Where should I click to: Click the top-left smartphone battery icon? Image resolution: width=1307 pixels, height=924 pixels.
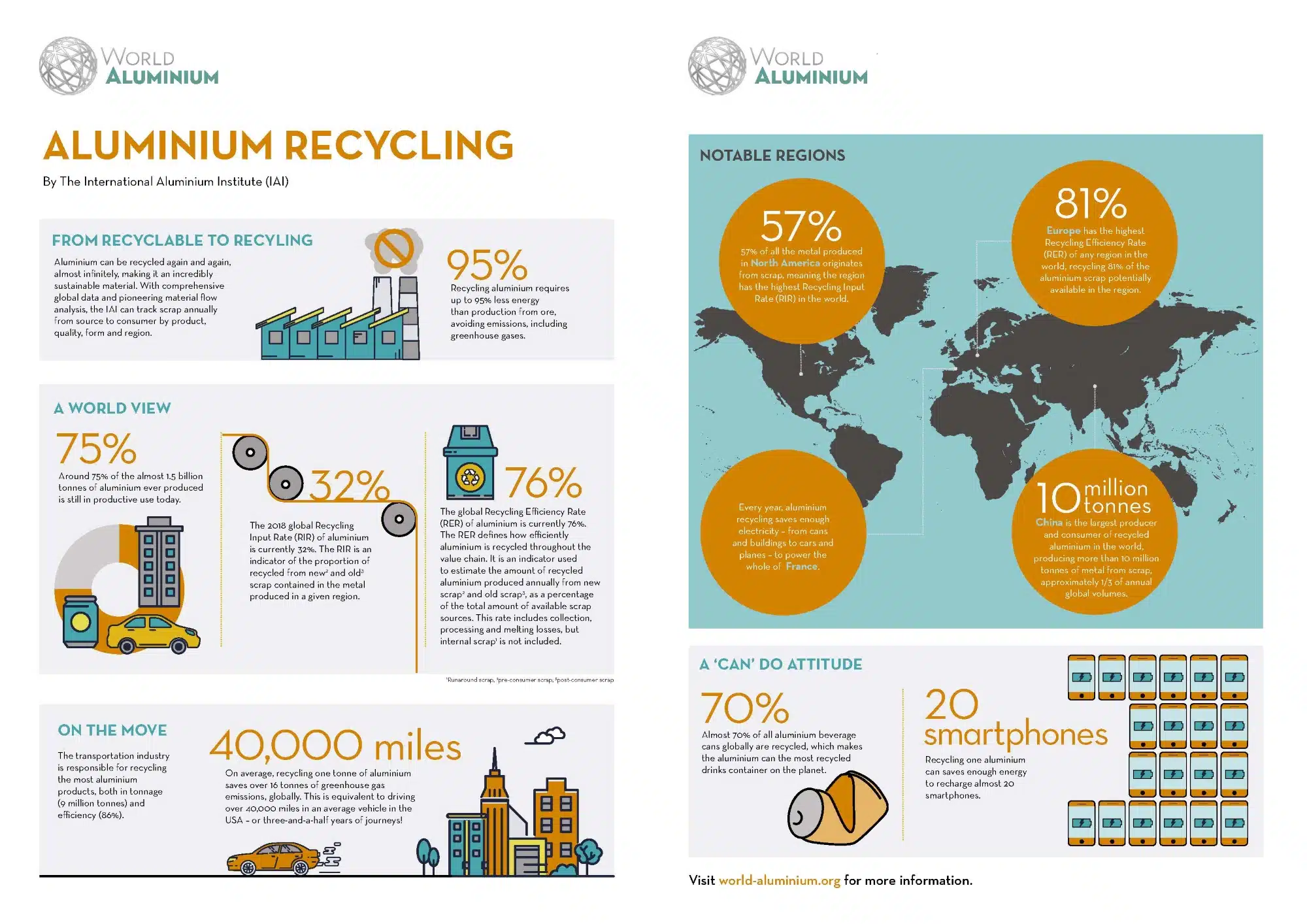pos(1082,677)
